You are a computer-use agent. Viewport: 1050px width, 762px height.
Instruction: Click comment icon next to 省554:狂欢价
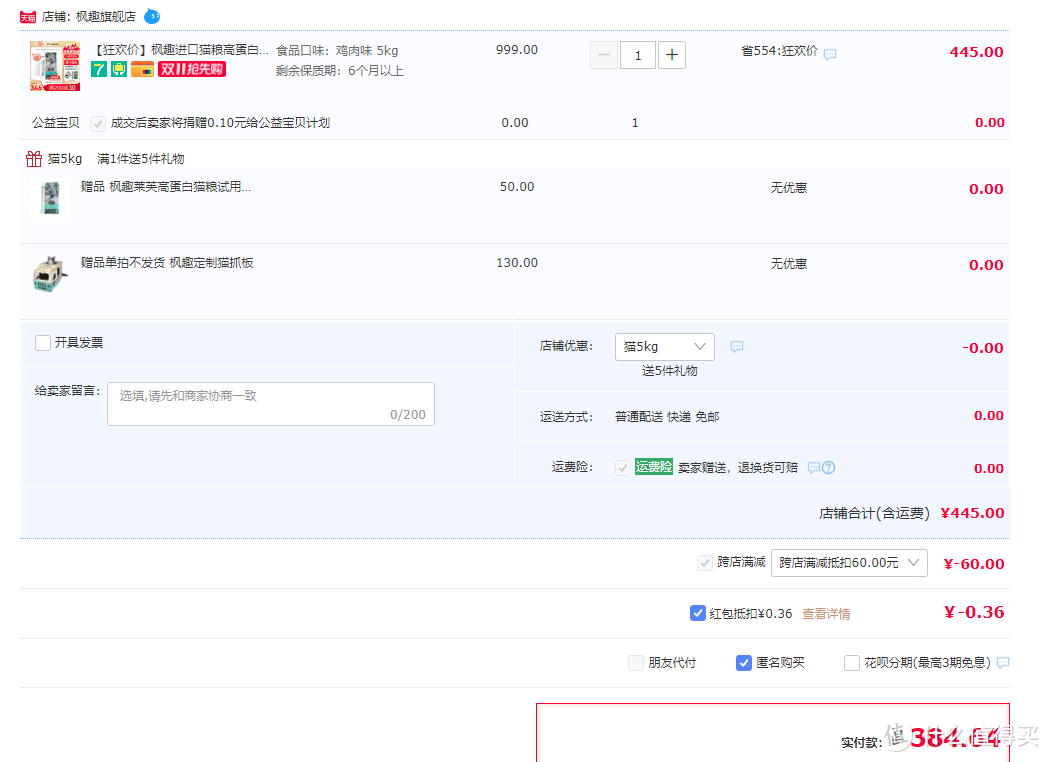pyautogui.click(x=830, y=54)
